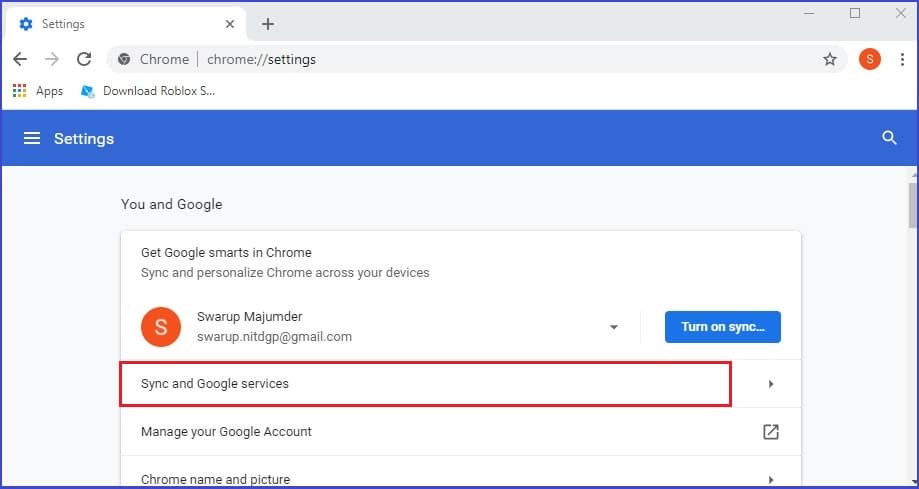Viewport: 919px width, 489px height.
Task: Click the Chrome site info icon in address bar
Action: (124, 59)
